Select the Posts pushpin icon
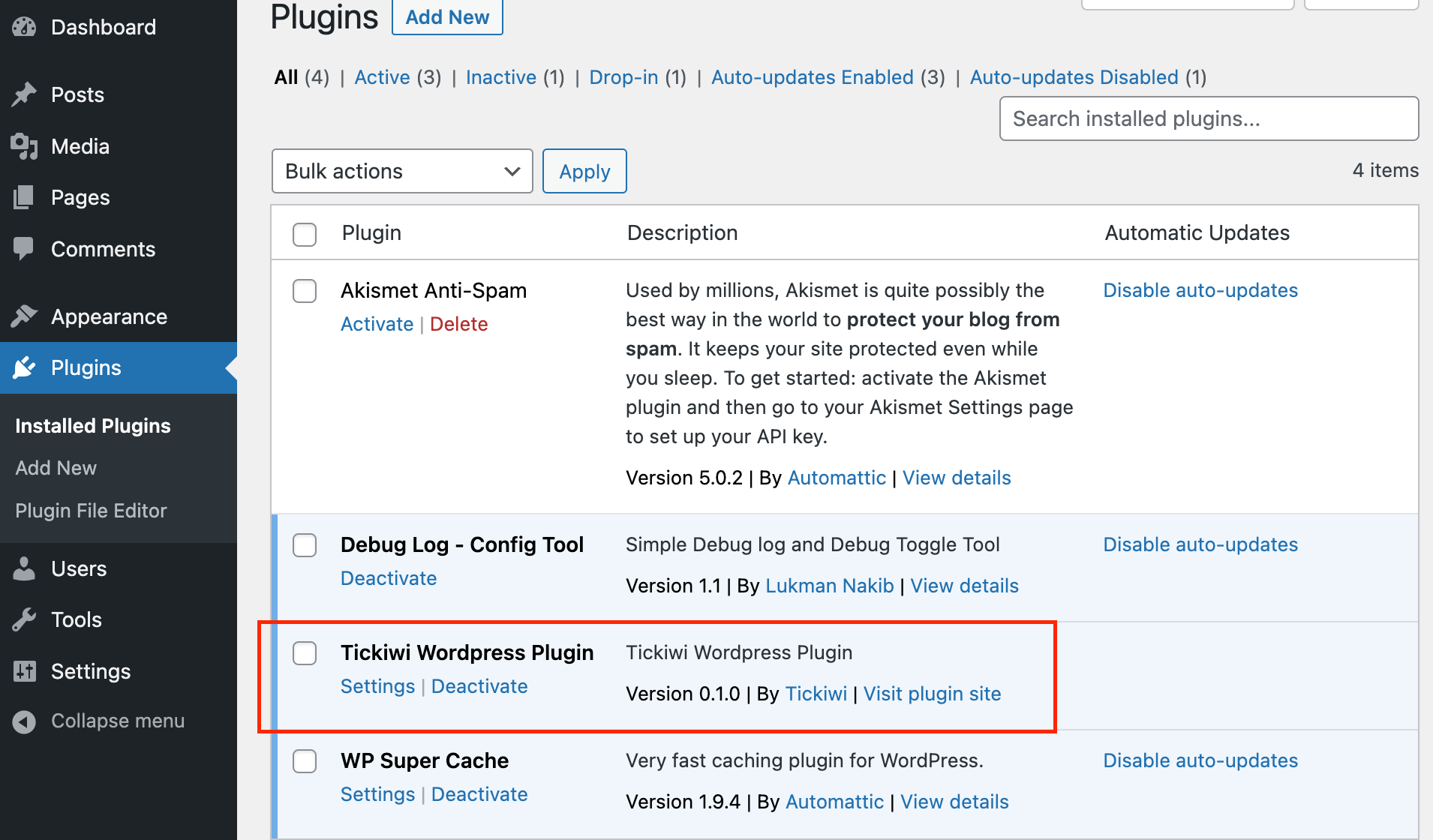This screenshot has width=1433, height=840. click(x=24, y=94)
